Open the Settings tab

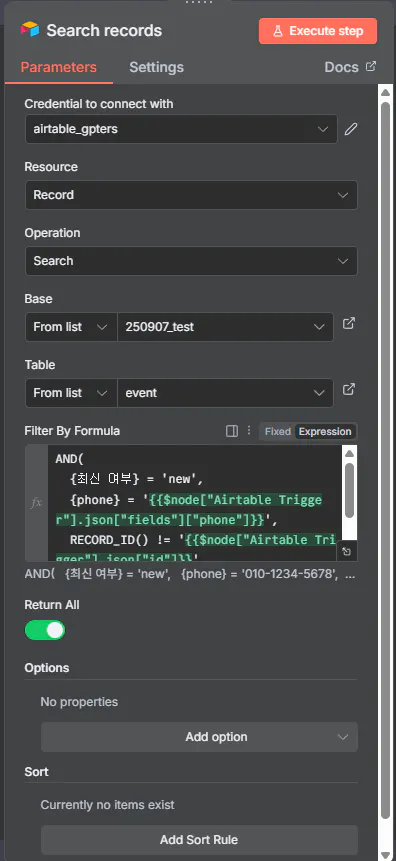tap(157, 68)
